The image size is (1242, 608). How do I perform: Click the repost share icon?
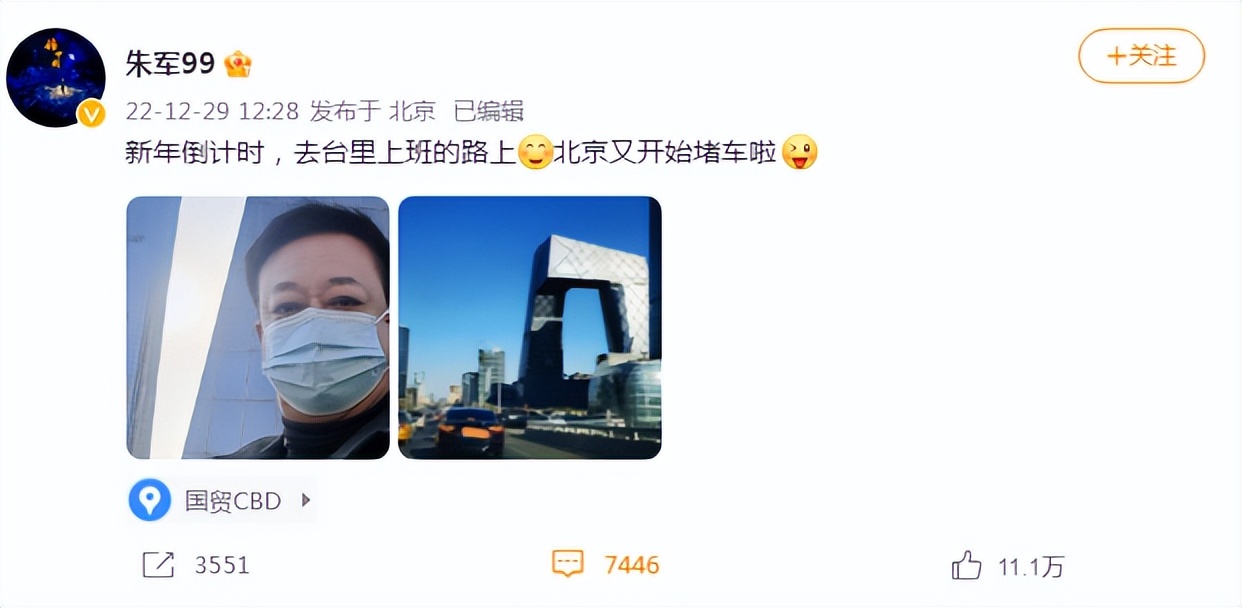pos(159,565)
